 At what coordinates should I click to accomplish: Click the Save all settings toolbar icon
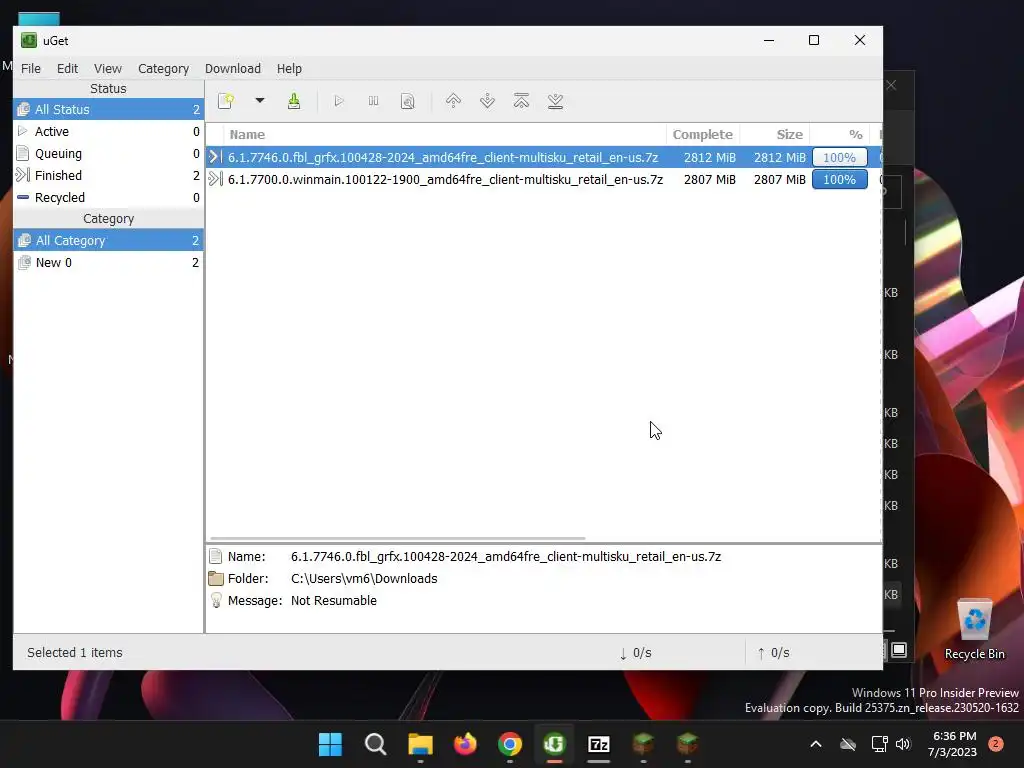[x=294, y=101]
